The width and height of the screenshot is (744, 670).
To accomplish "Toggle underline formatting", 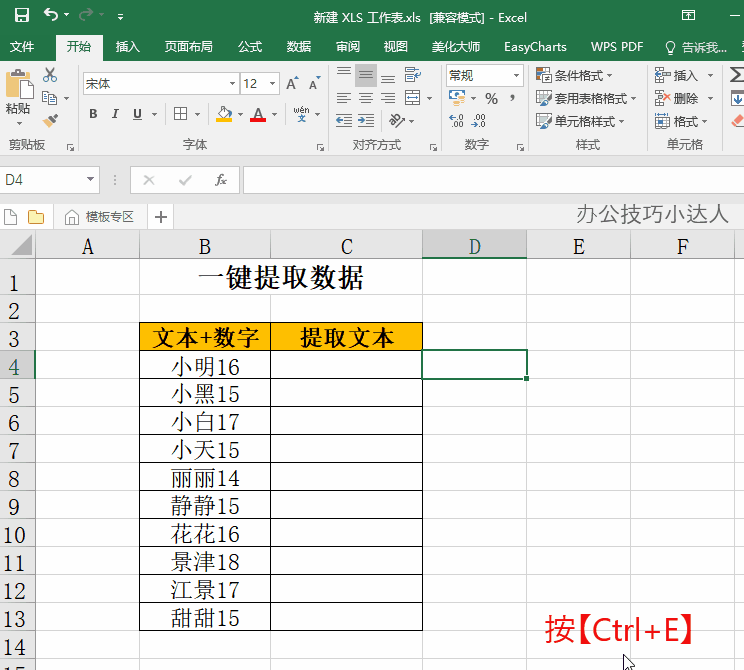I will 138,114.
